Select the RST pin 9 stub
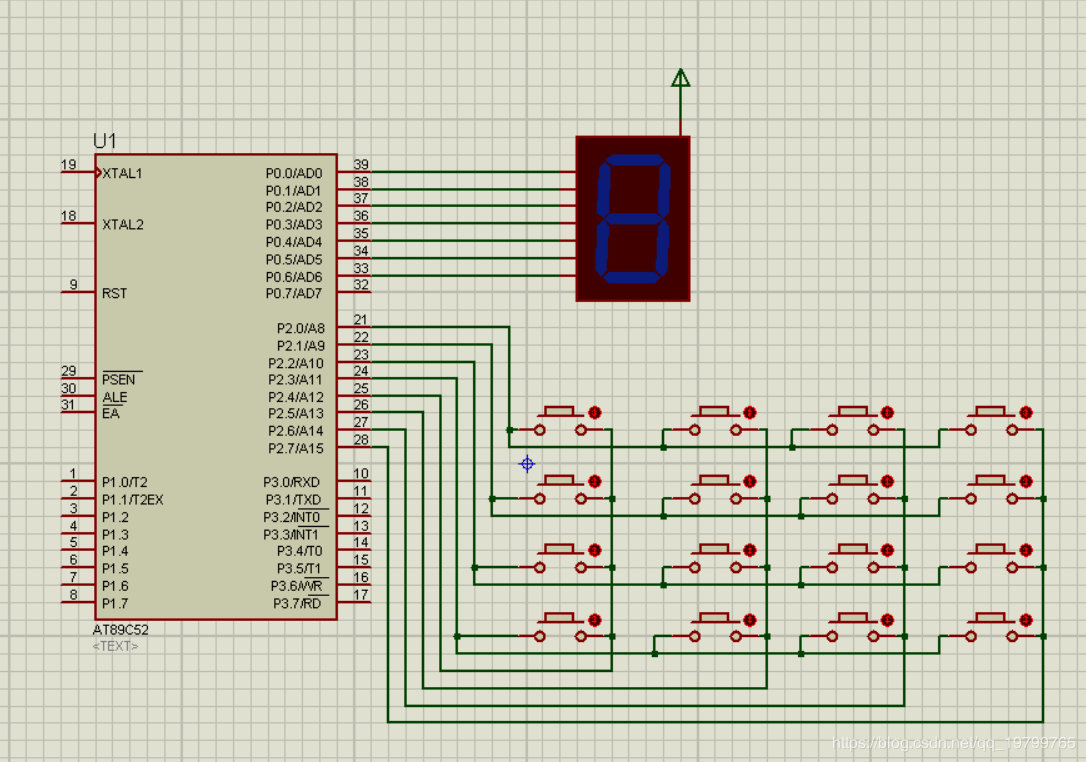This screenshot has height=762, width=1086. click(x=78, y=292)
